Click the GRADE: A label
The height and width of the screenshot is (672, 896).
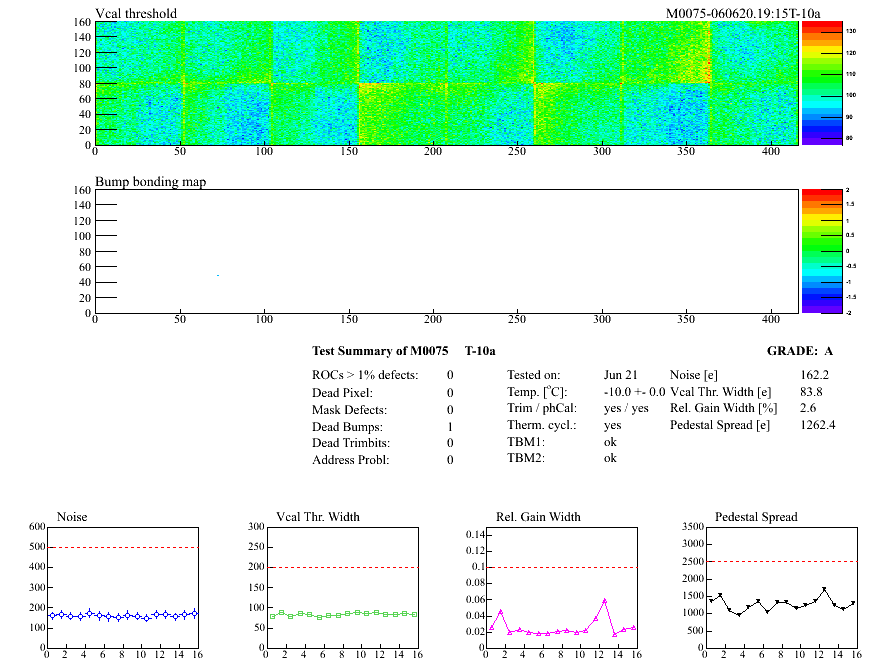(799, 351)
